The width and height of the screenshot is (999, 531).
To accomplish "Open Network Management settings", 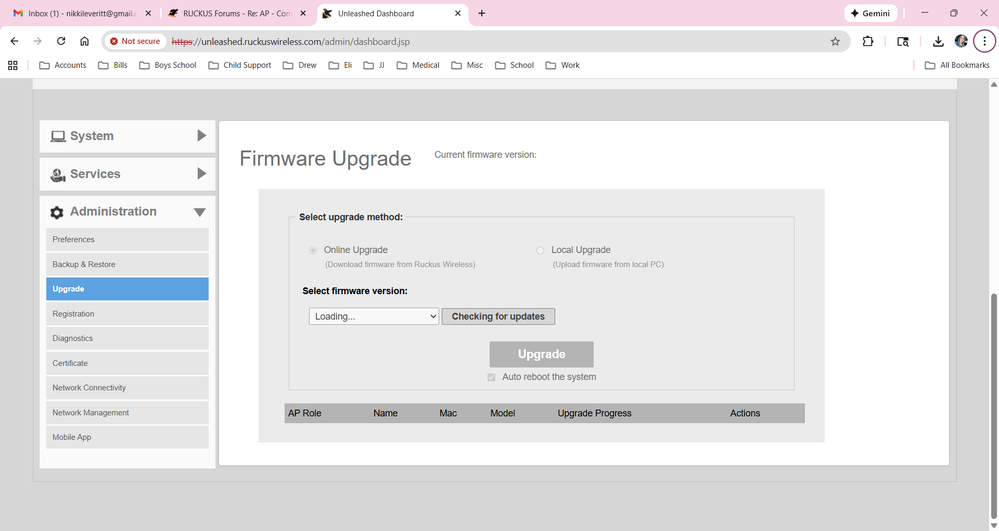I will point(127,412).
